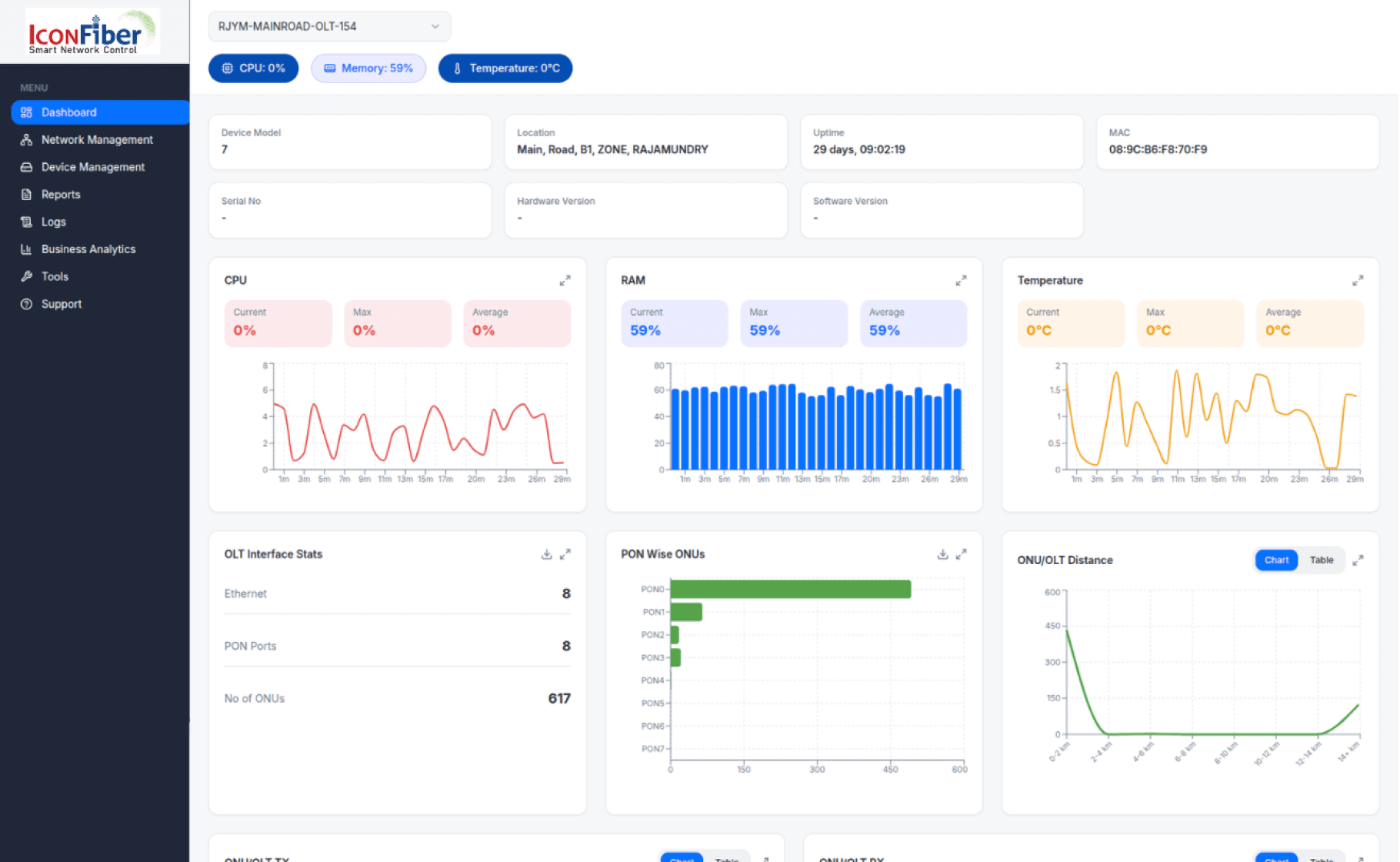The width and height of the screenshot is (1400, 862).
Task: Switch ONU/OLT Distance to Table view
Action: [x=1321, y=560]
